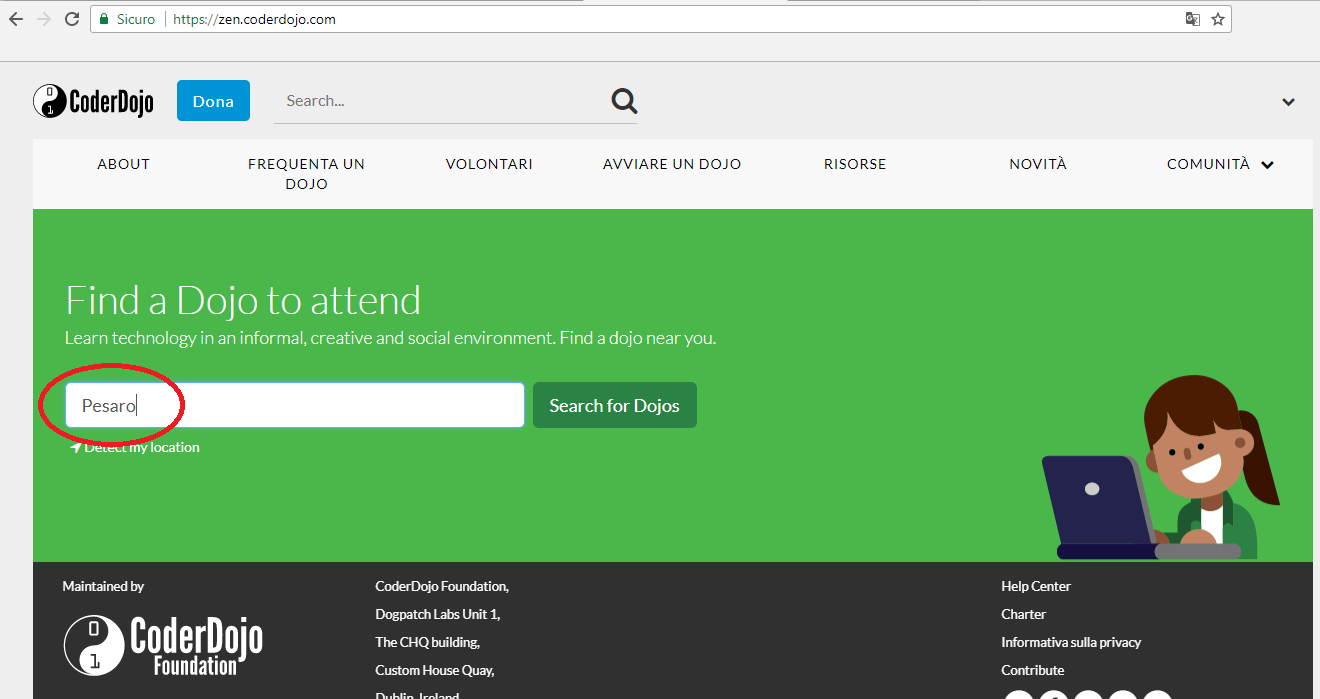Expand the COMUNITÀ dropdown menu
1320x699 pixels.
(1220, 164)
